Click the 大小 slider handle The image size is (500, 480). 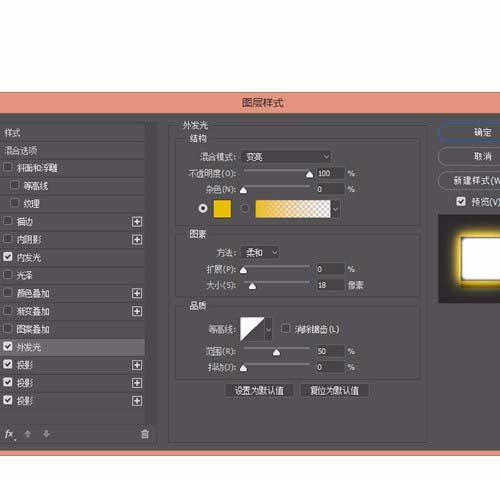253,286
